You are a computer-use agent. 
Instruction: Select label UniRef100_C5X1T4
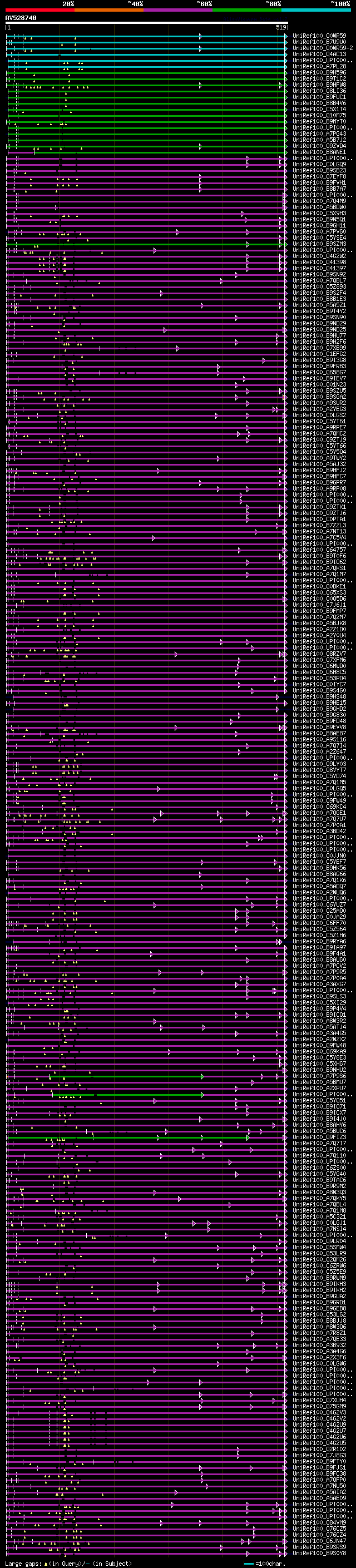(319, 110)
